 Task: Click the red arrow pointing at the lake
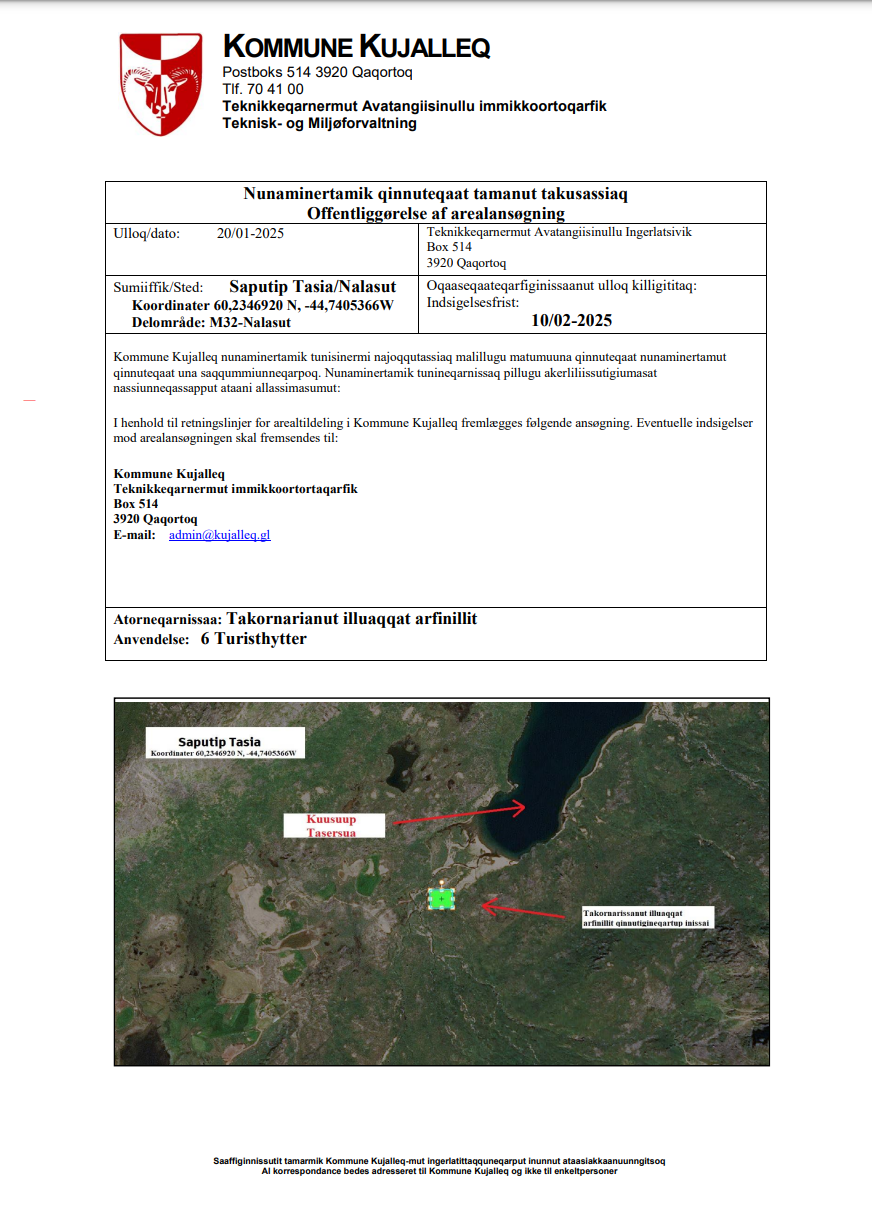tap(460, 813)
